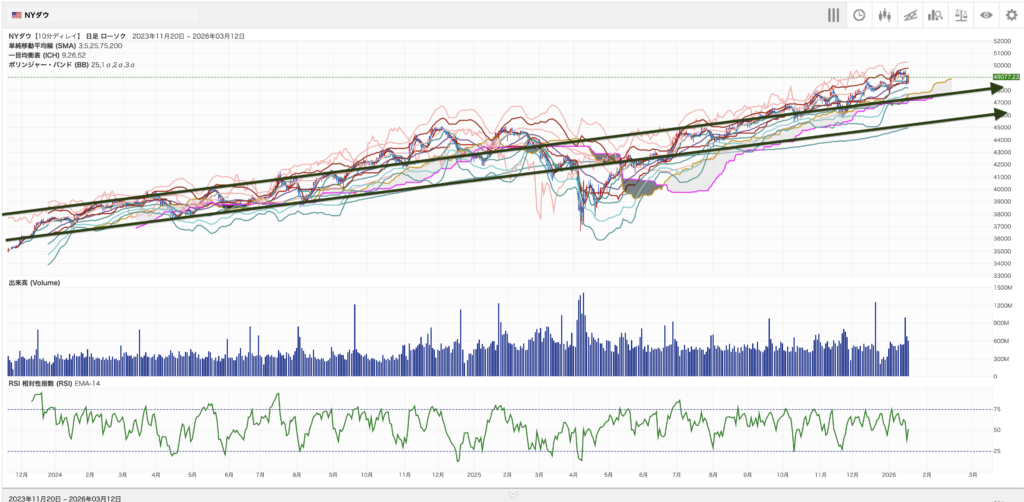
Task: Open chart settings gear icon
Action: (x=1011, y=15)
